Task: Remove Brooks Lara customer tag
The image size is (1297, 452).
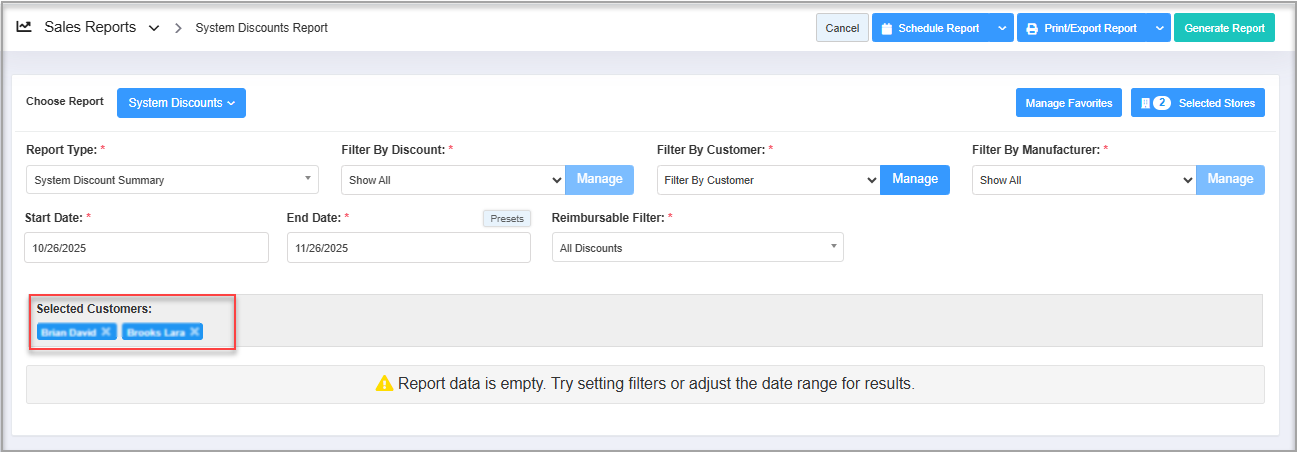Action: click(x=195, y=332)
